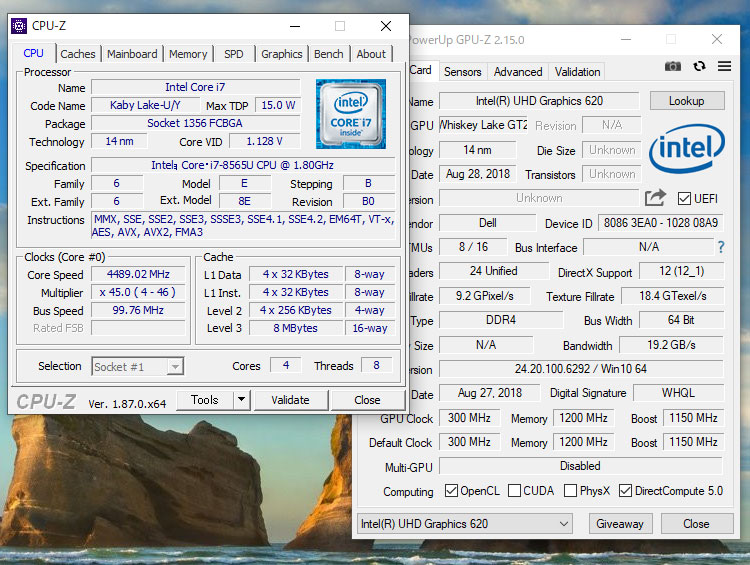Click the Lookup button in GPU-Z

tap(686, 101)
